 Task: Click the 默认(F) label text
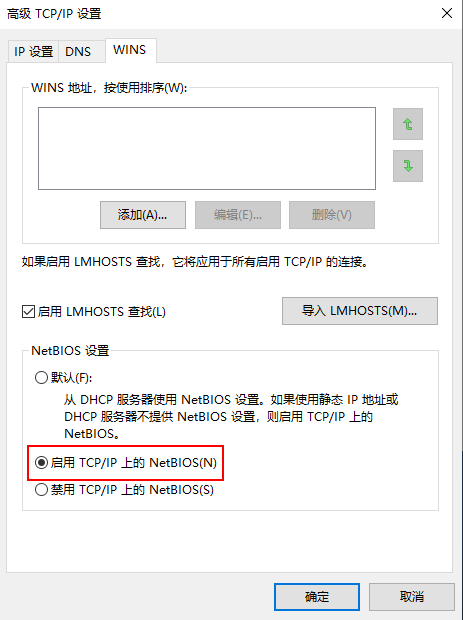[72, 378]
